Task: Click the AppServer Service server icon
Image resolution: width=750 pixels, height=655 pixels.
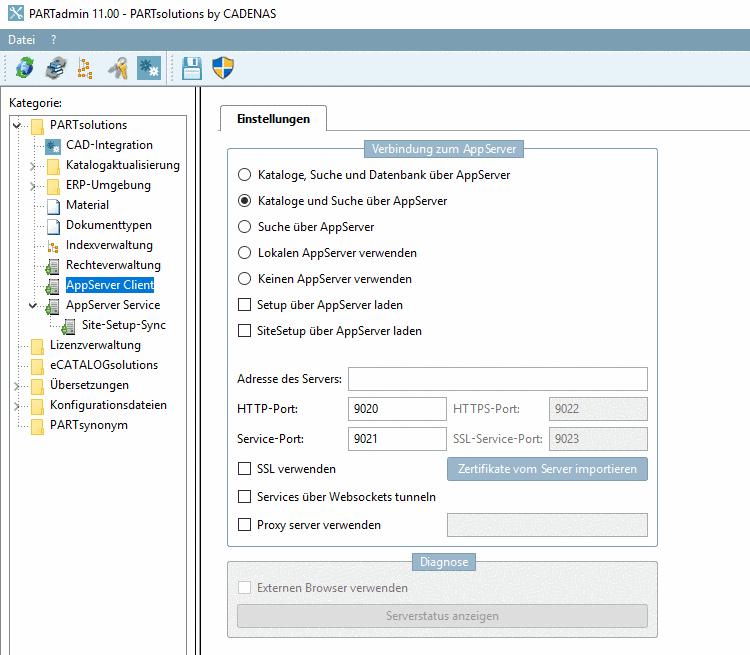Action: click(x=53, y=307)
